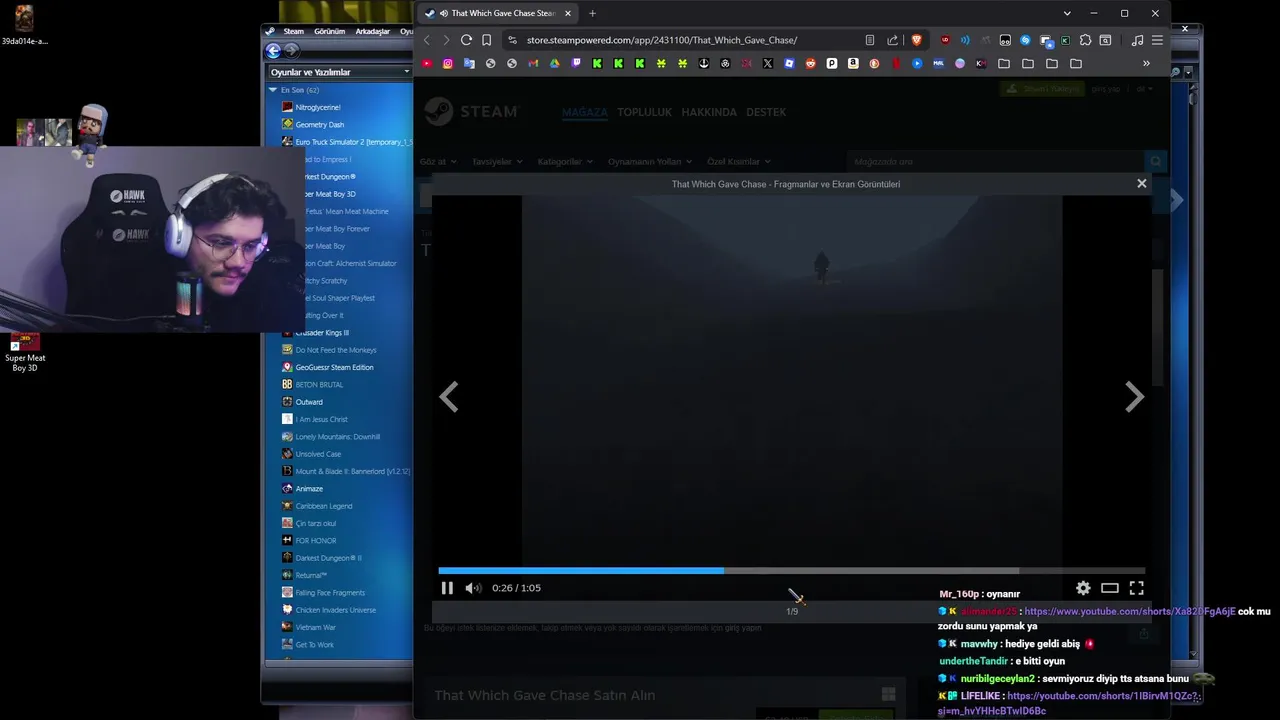
Task: Select the That Which Gave Chase tab
Action: (x=497, y=13)
